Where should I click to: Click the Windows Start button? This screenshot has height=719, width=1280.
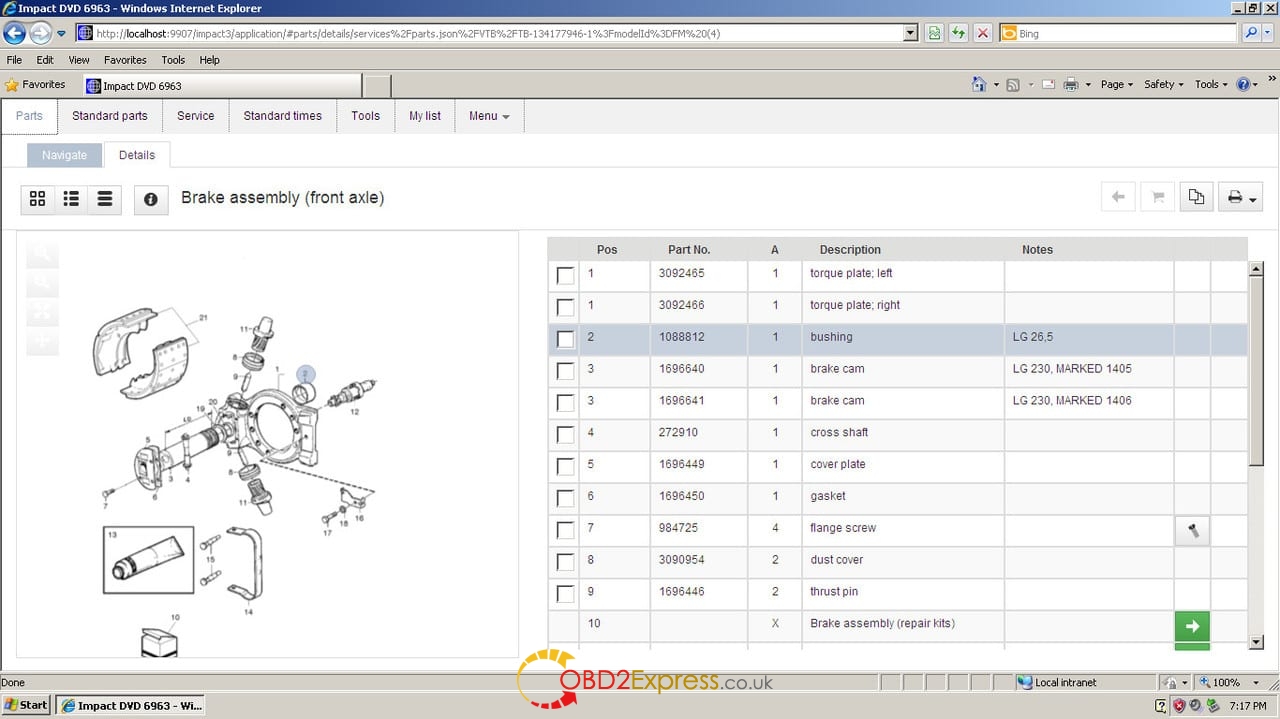[26, 705]
